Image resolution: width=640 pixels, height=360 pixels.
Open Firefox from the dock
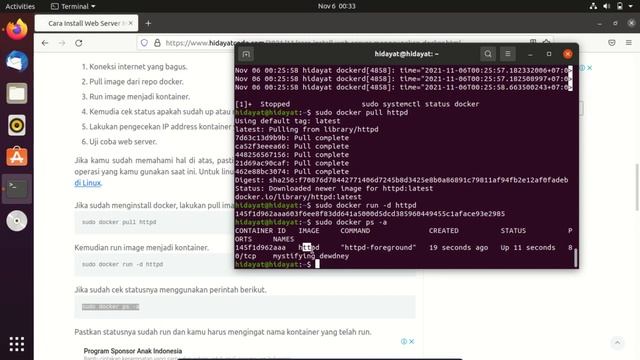pyautogui.click(x=17, y=30)
